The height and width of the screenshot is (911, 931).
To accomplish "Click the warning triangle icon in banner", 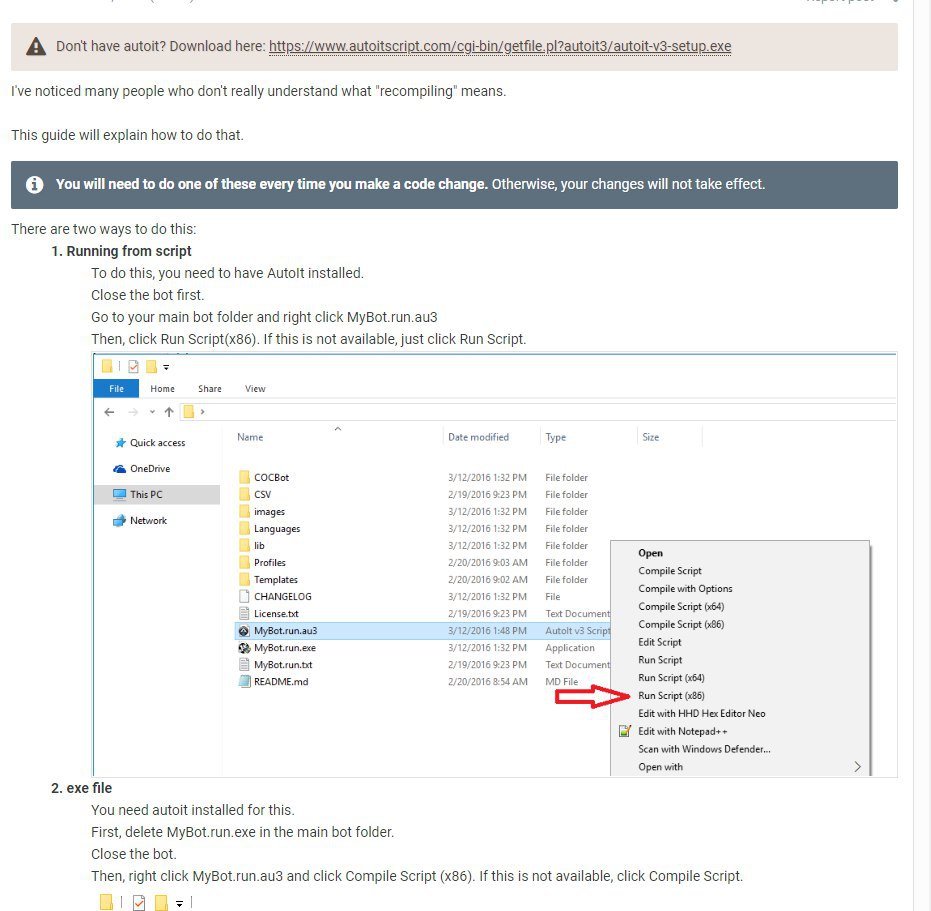I will click(36, 46).
